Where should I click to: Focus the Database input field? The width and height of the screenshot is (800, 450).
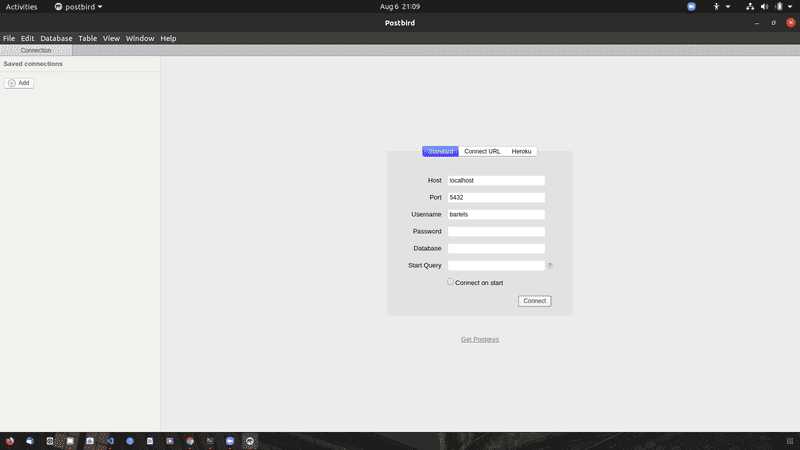click(496, 248)
